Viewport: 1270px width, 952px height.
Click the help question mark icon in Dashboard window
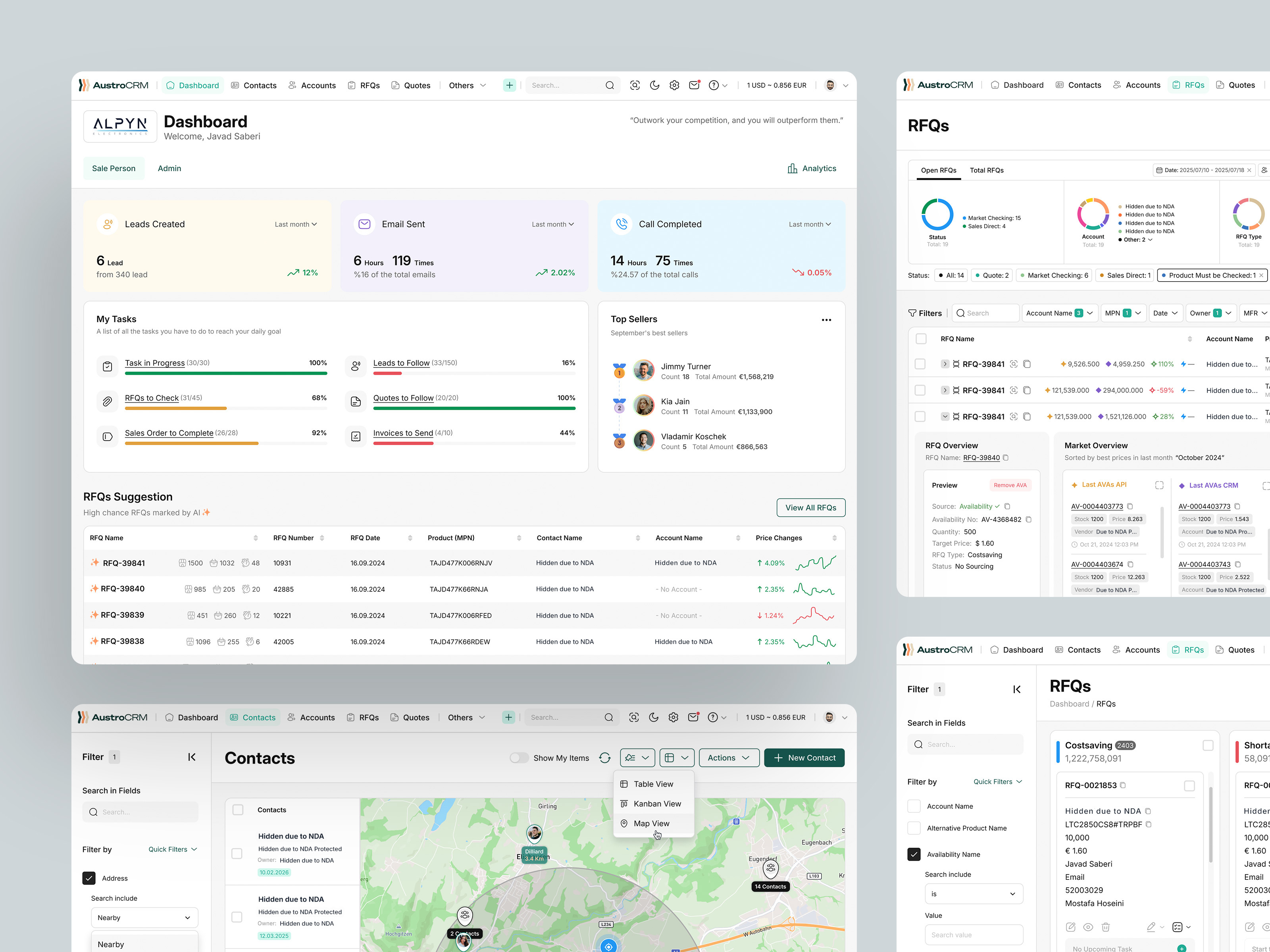[x=714, y=86]
